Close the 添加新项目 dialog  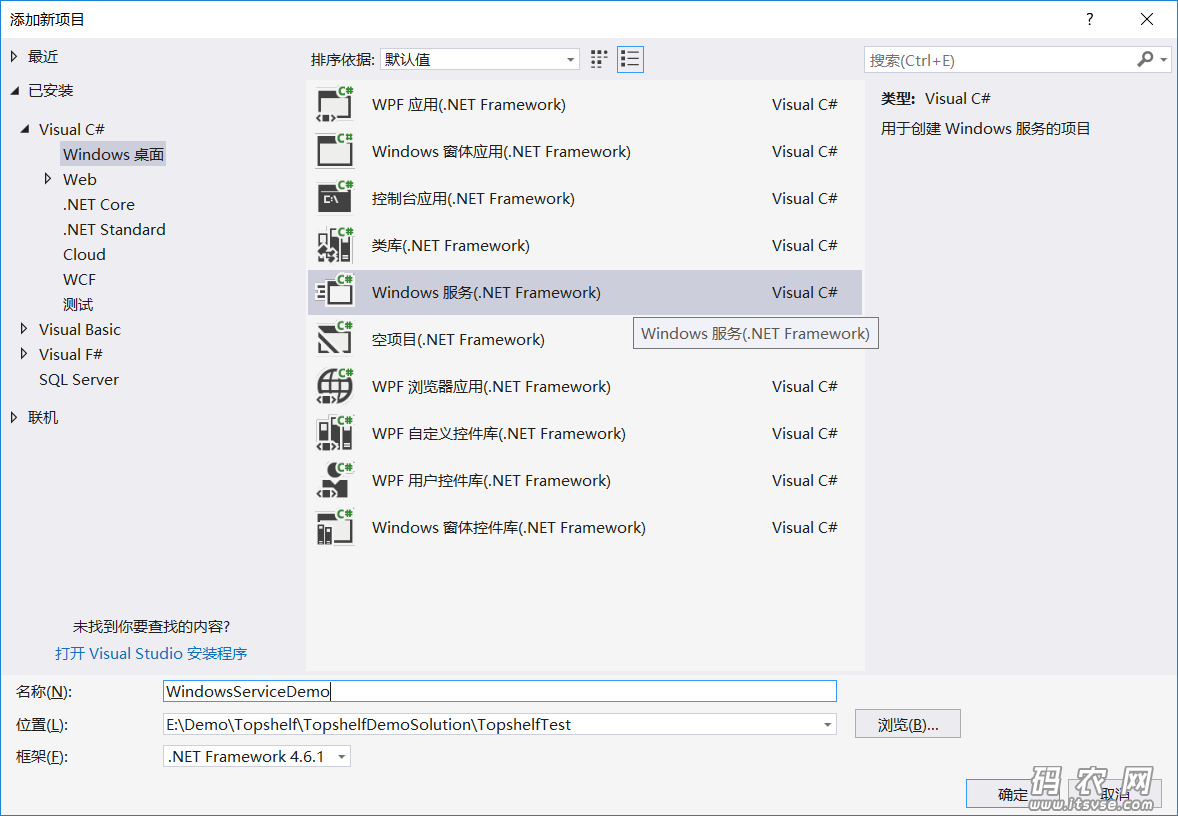coord(1146,20)
